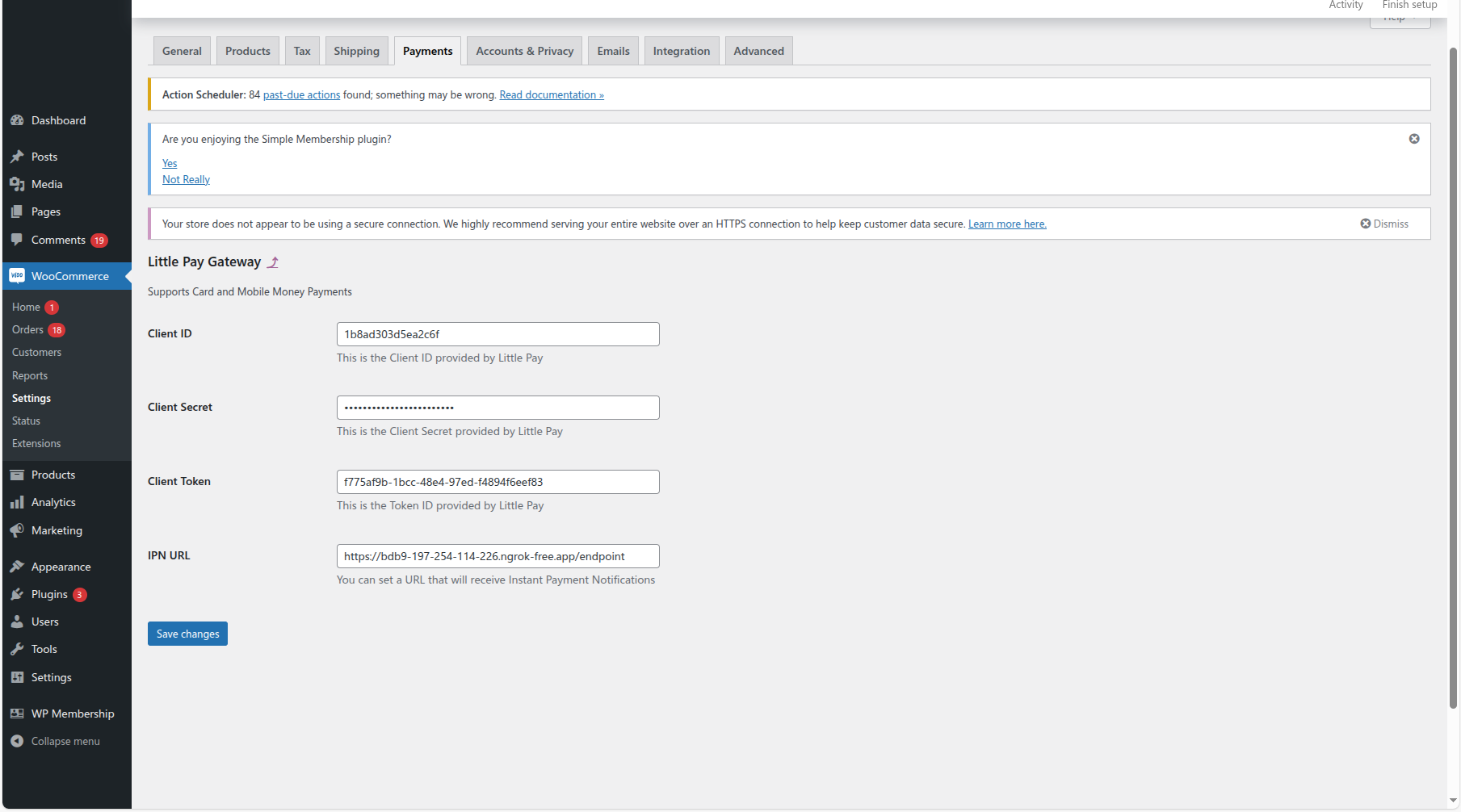
Task: Select the WooCommerce sidebar icon
Action: [x=17, y=275]
